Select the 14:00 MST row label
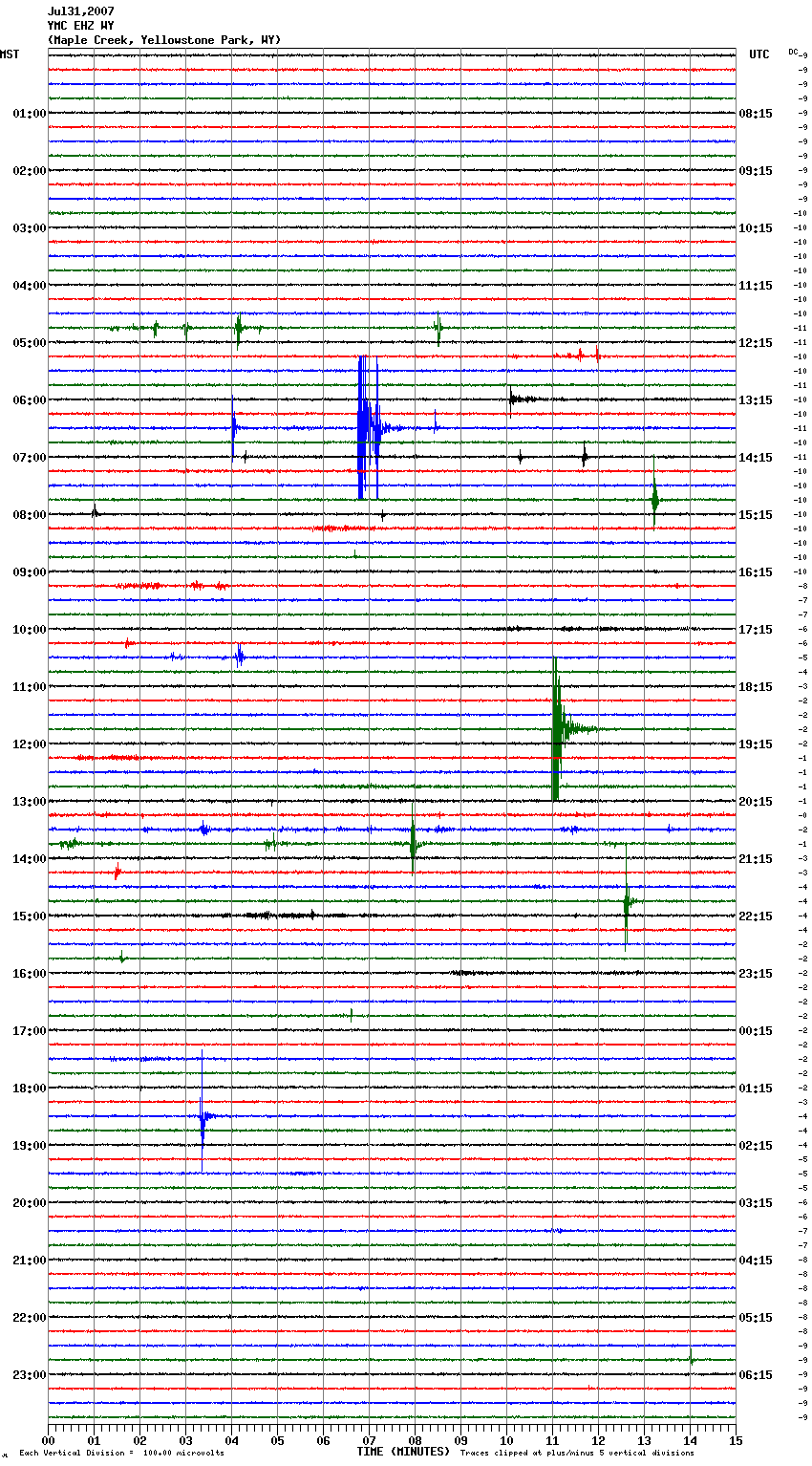Image resolution: width=812 pixels, height=1466 pixels. (30, 859)
